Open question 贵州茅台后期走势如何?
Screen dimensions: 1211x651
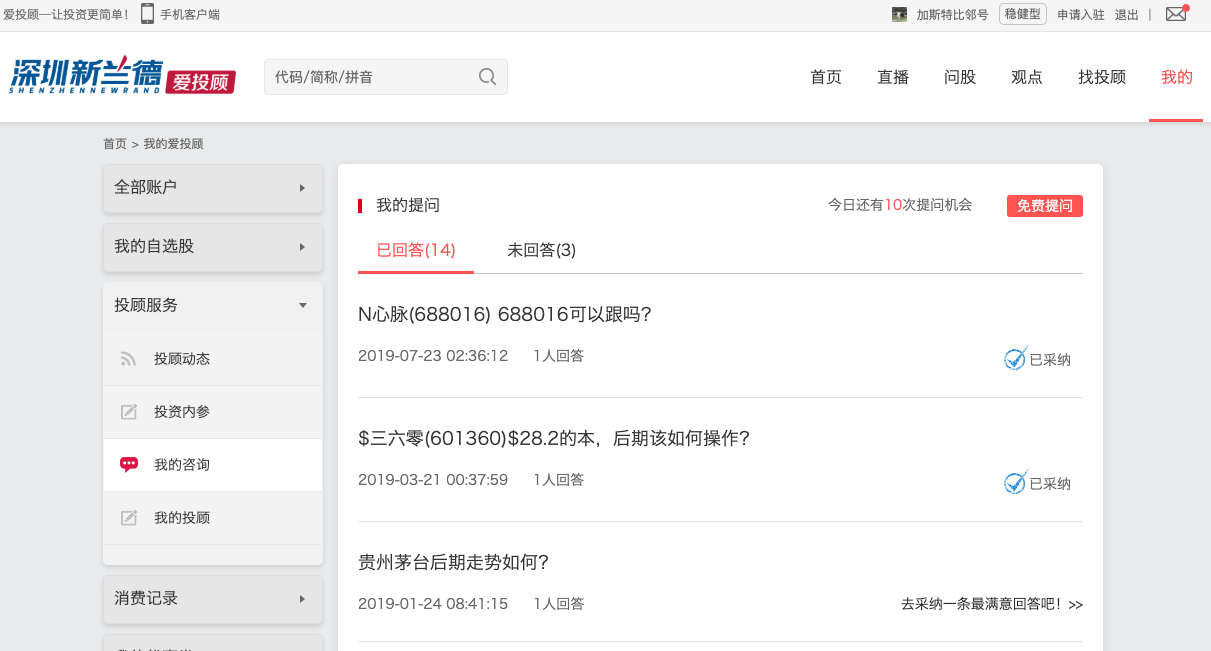pyautogui.click(x=454, y=563)
